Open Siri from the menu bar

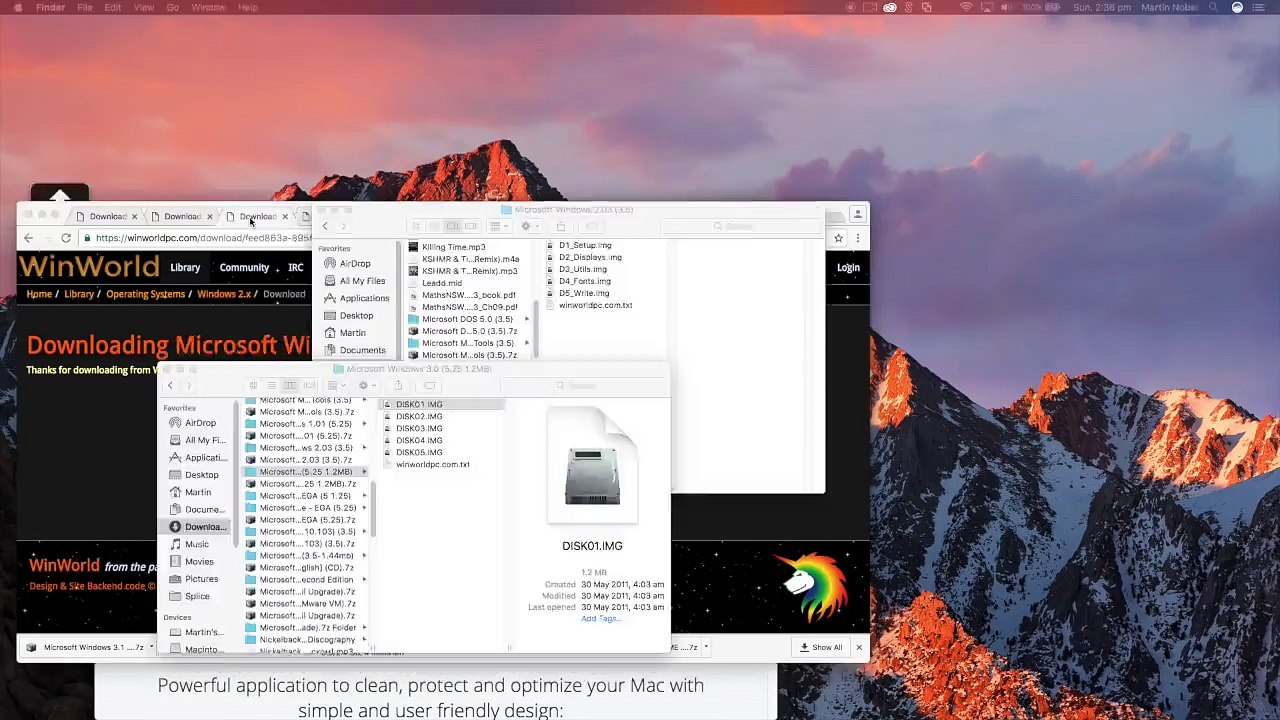click(x=1237, y=7)
